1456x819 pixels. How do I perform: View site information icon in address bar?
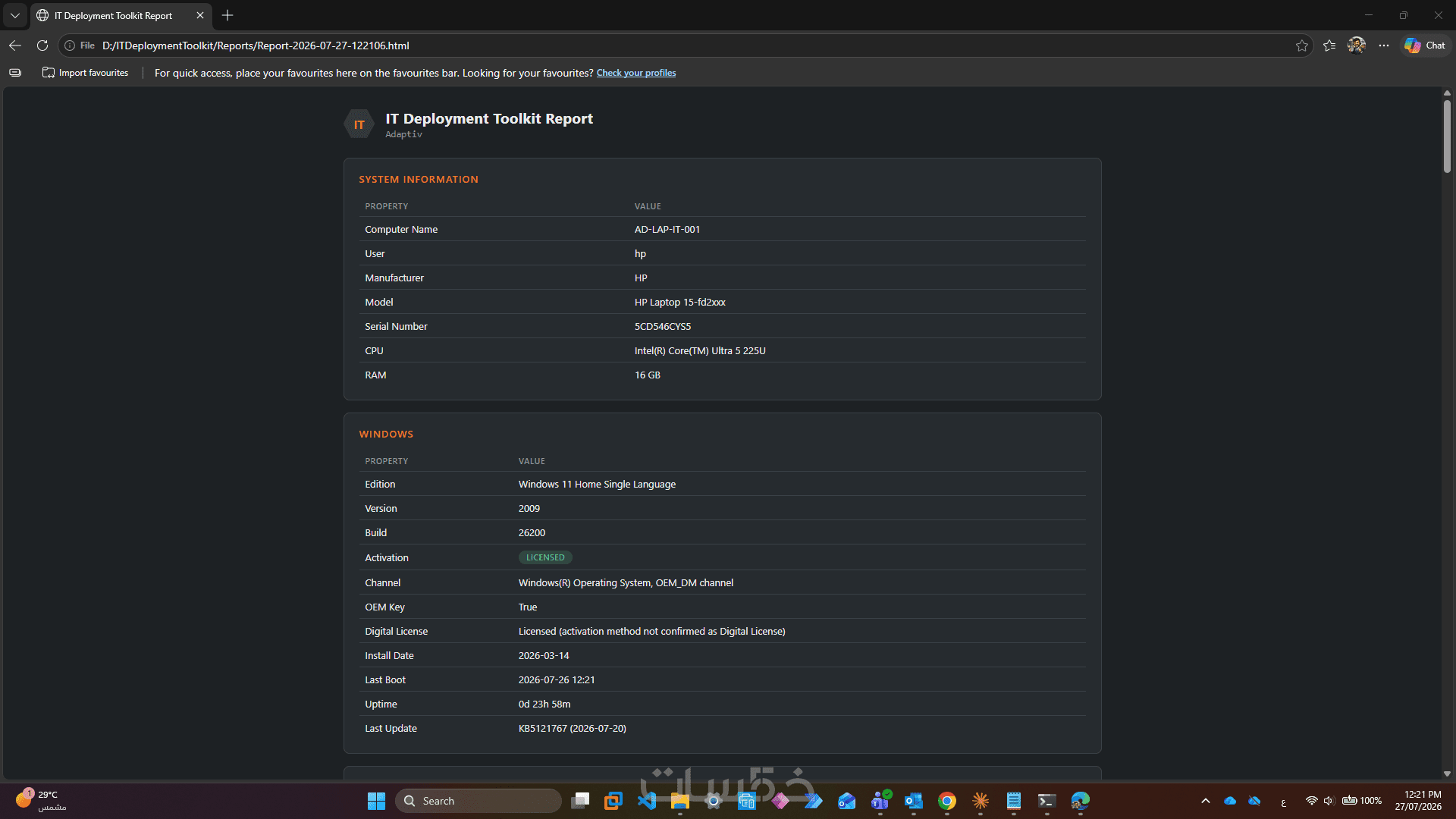(70, 45)
